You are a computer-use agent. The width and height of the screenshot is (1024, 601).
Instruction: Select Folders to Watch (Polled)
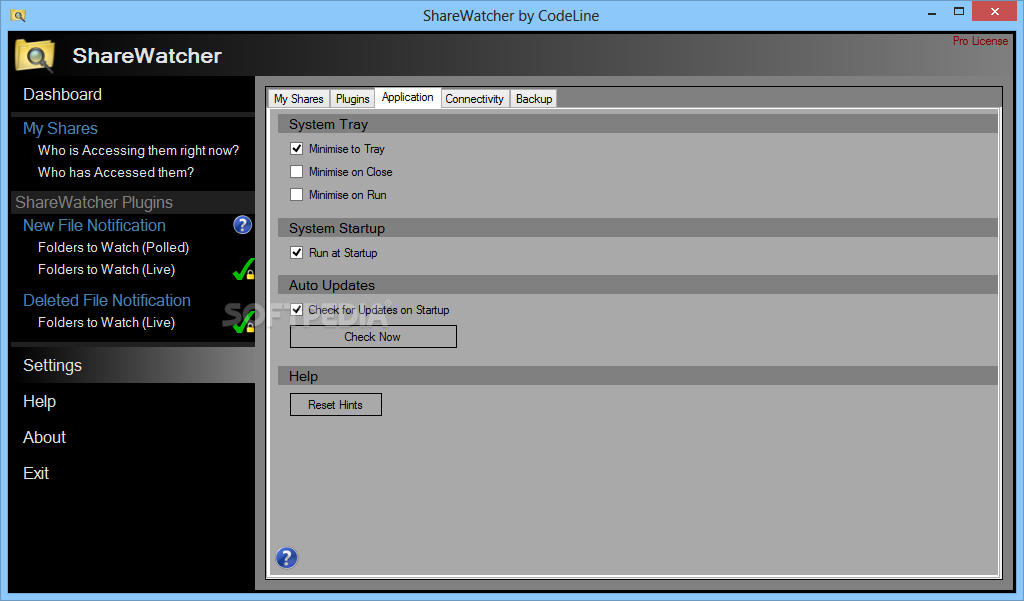coord(114,248)
